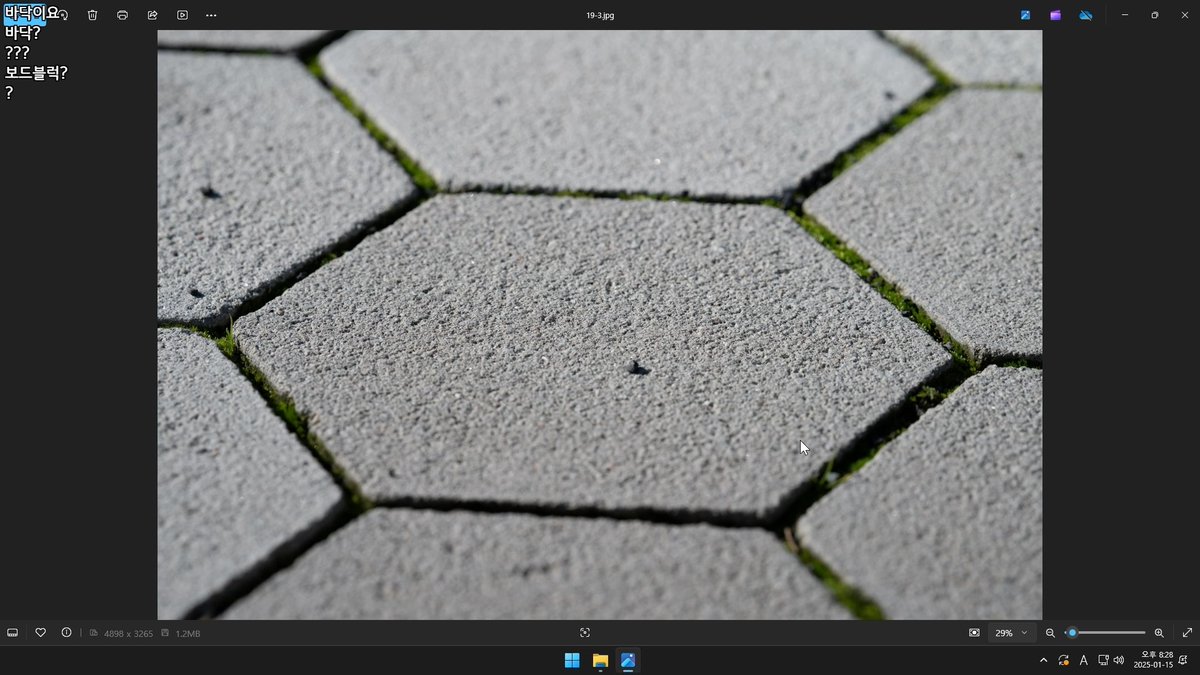Click the scan text icon at bottom center
The width and height of the screenshot is (1200, 675).
point(585,632)
